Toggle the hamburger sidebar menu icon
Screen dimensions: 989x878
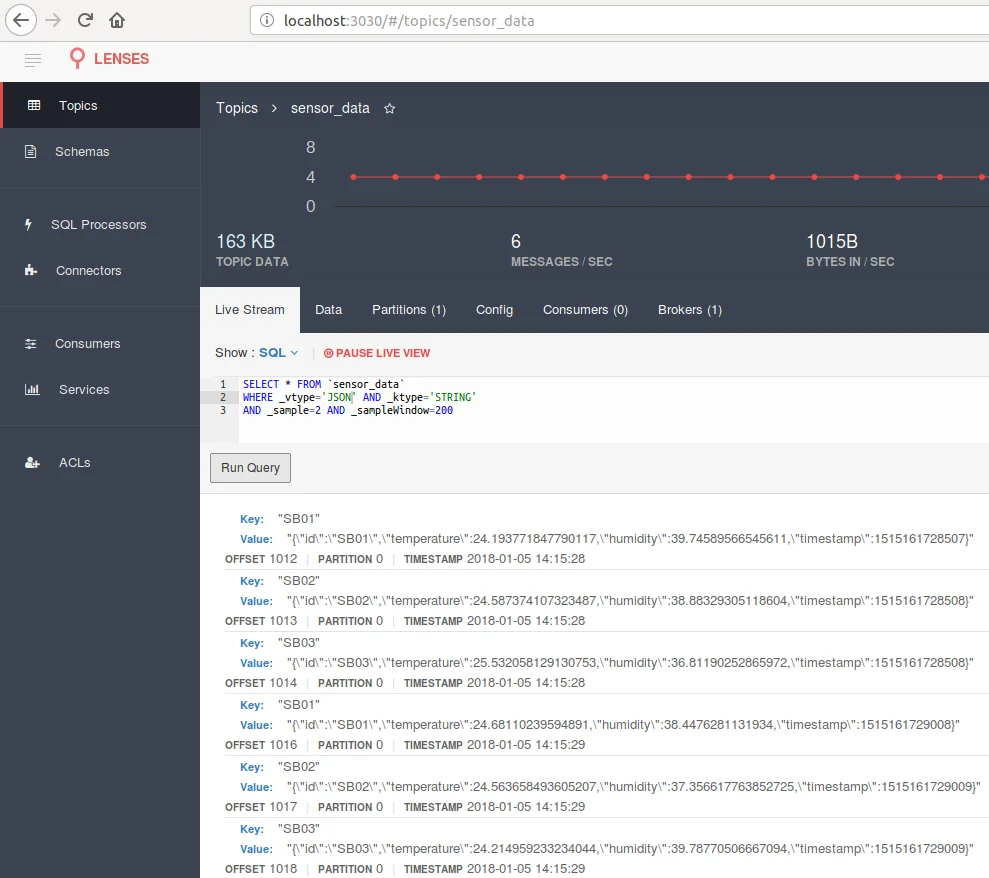point(33,59)
